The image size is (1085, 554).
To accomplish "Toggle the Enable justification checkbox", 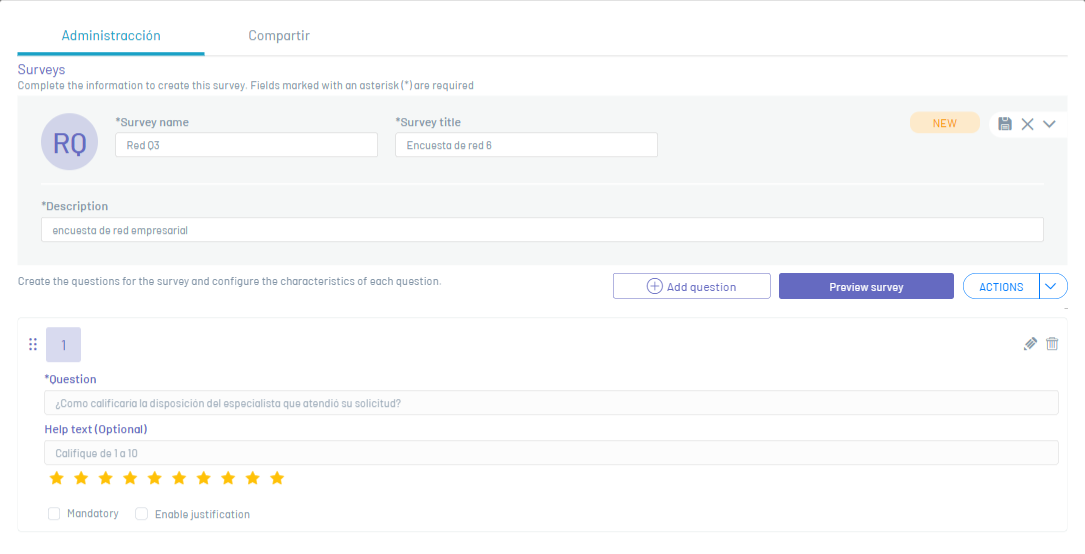I will point(141,514).
